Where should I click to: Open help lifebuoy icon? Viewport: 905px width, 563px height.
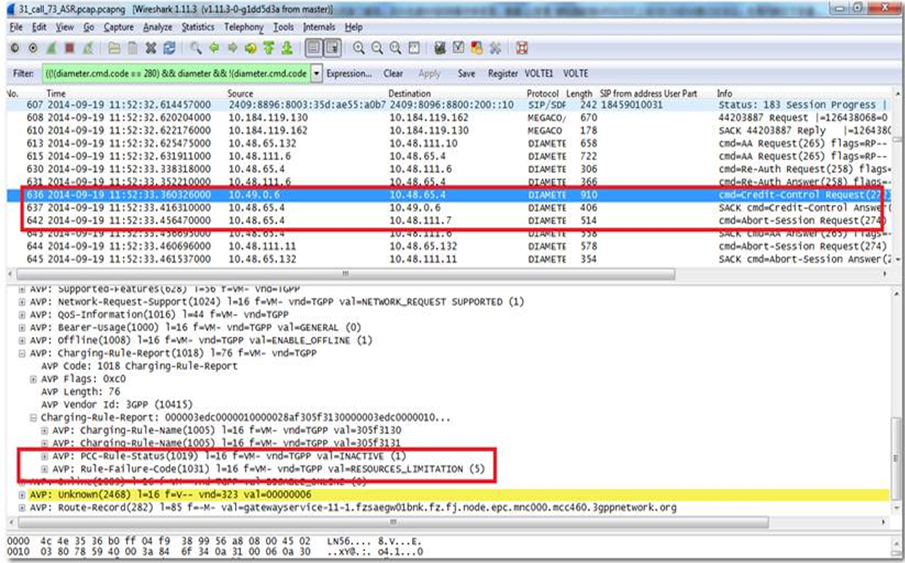point(522,49)
